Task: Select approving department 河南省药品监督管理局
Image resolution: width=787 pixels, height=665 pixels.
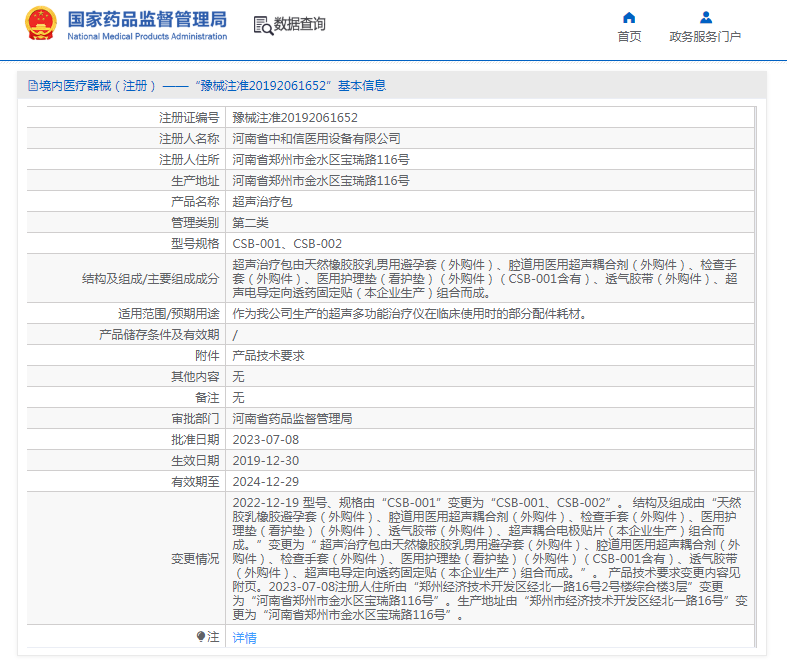Action: click(292, 419)
